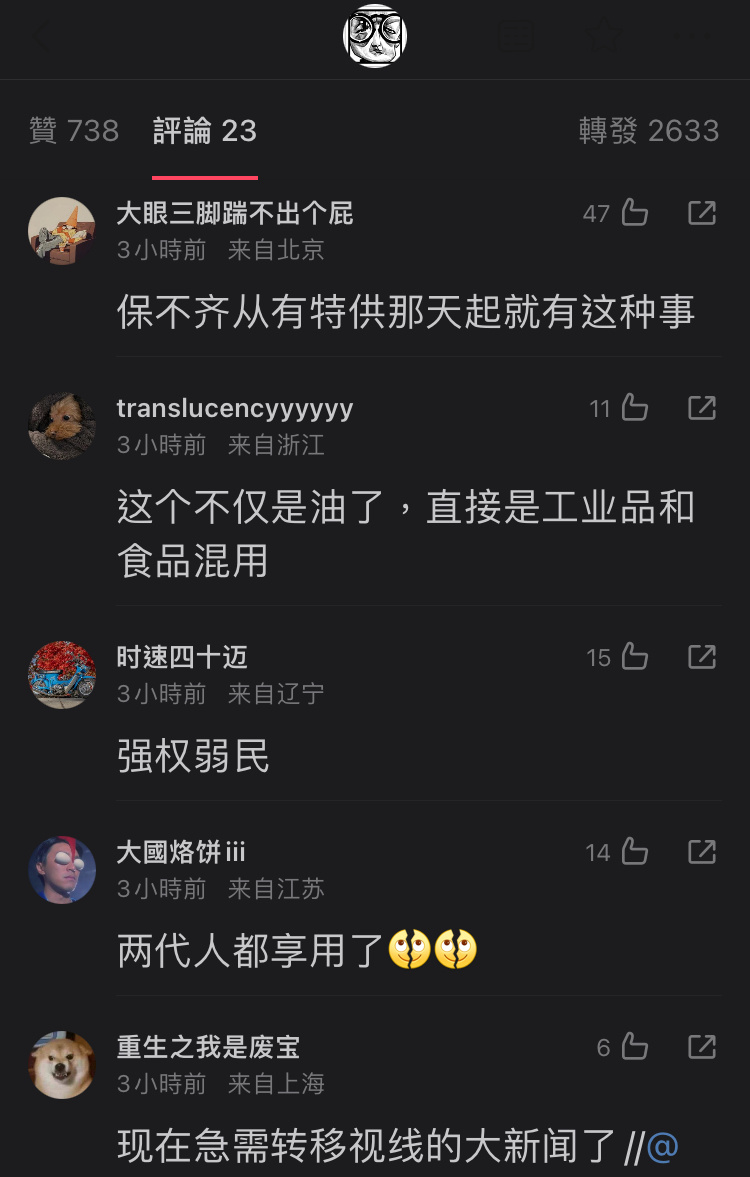This screenshot has height=1177, width=750.
Task: Open the 轉發 2633 tab
Action: pyautogui.click(x=649, y=131)
